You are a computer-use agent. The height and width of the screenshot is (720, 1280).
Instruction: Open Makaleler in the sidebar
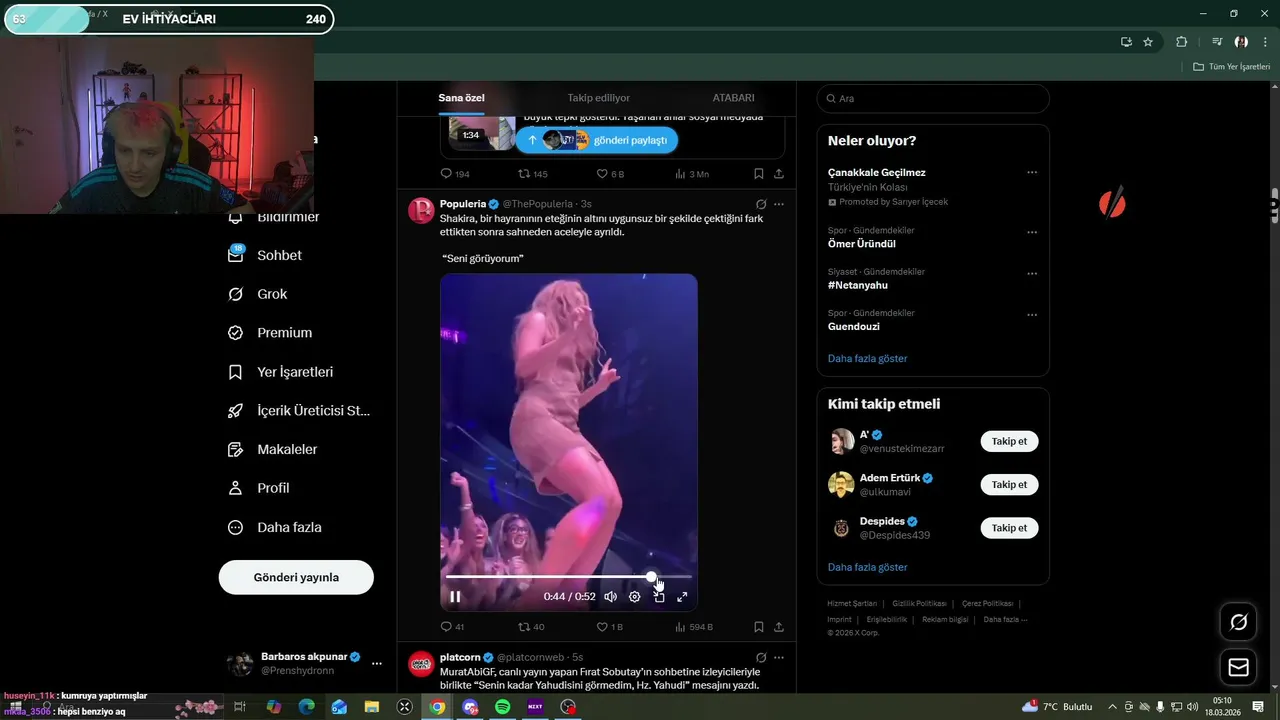273,450
